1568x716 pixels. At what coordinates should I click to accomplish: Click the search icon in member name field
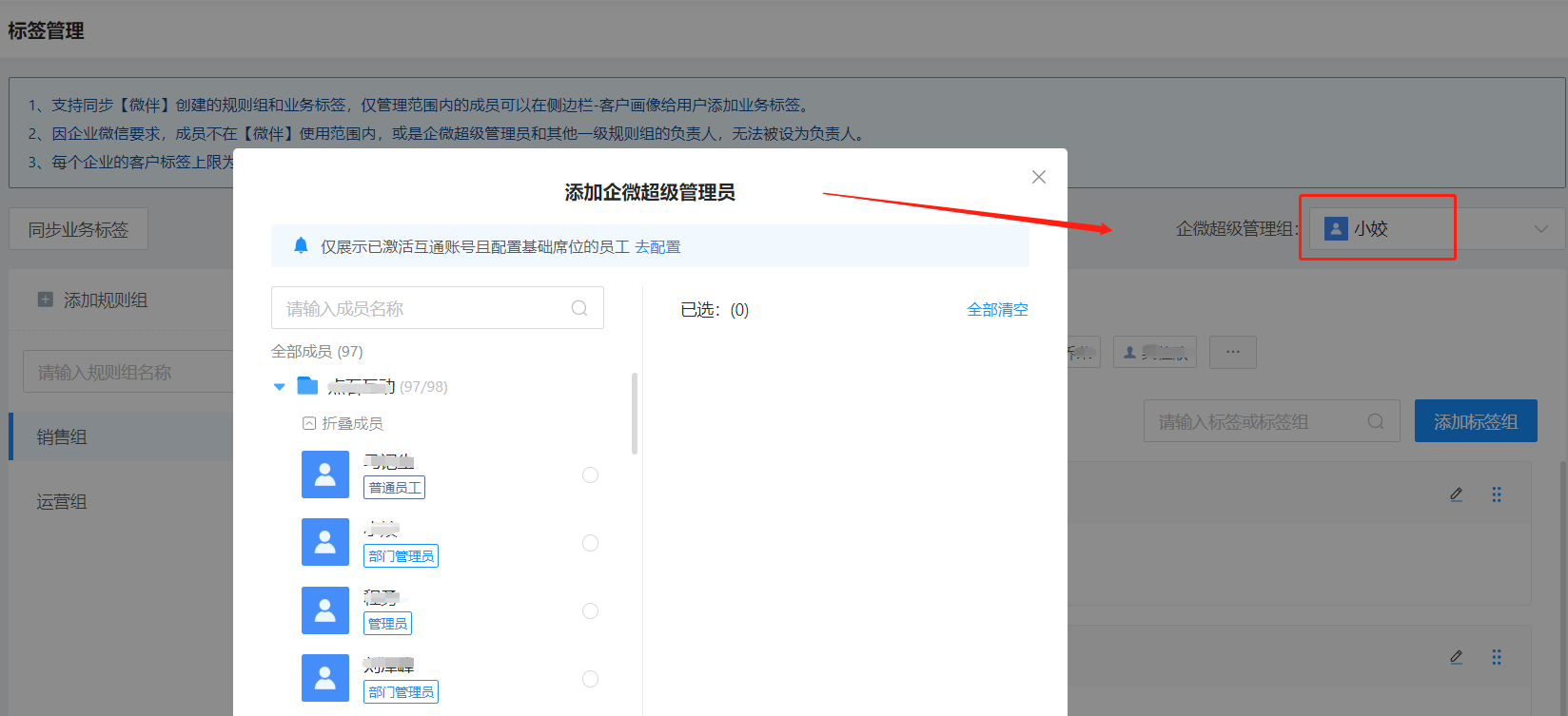578,308
